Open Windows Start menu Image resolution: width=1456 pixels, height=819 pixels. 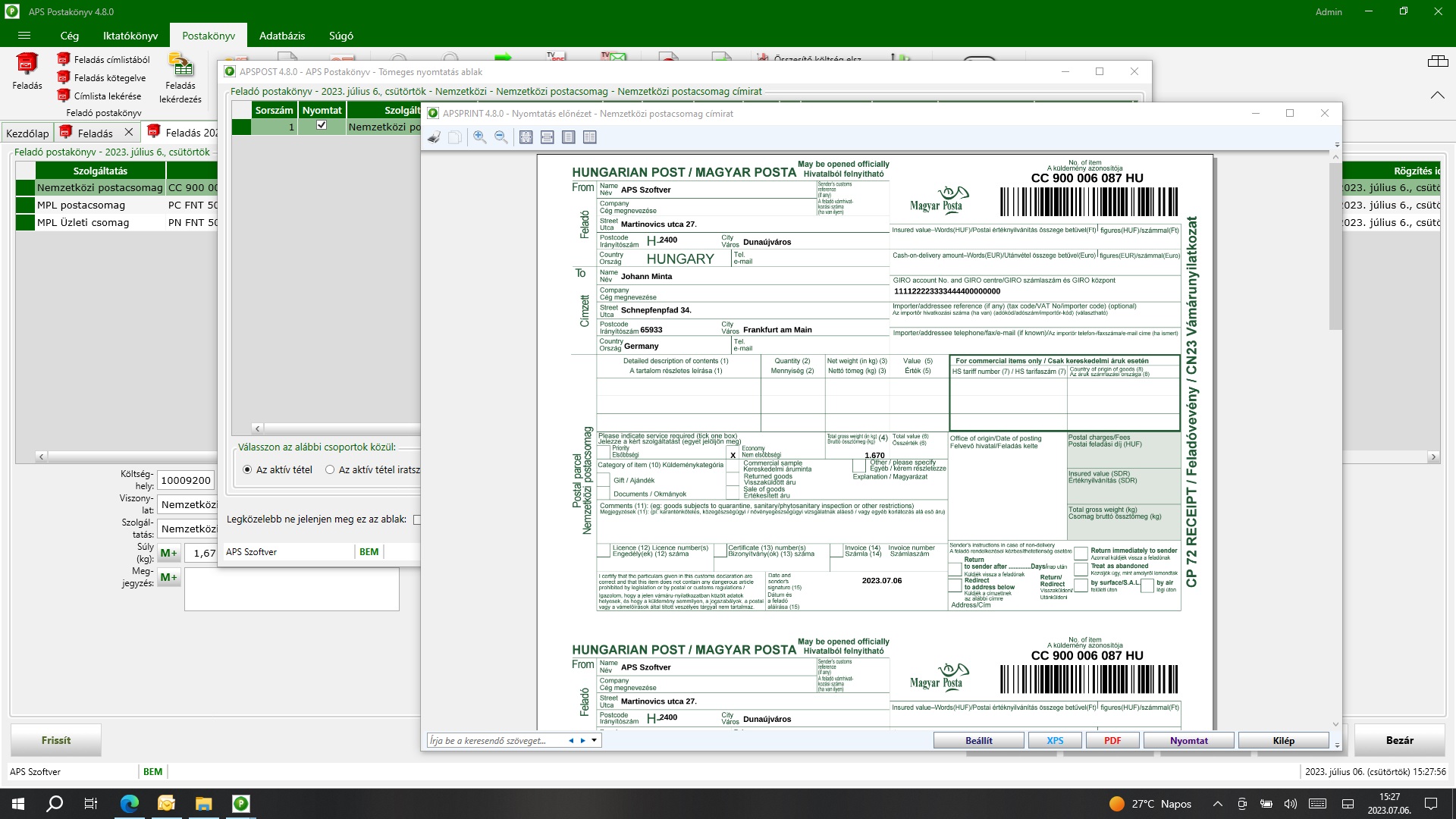pos(18,804)
